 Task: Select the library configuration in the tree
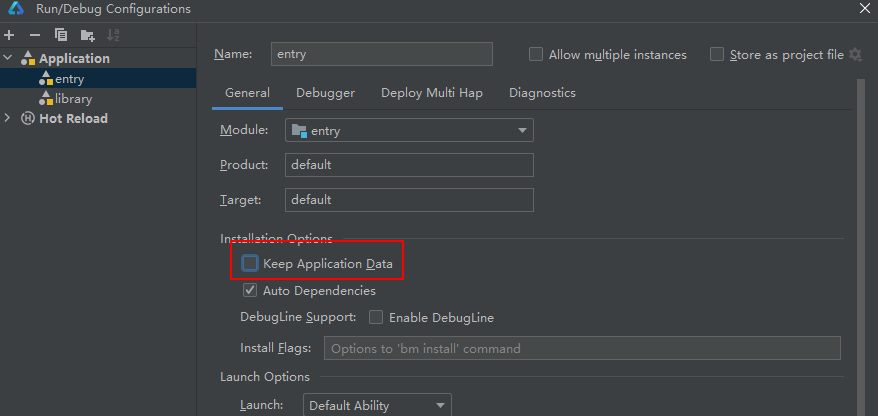pos(73,98)
